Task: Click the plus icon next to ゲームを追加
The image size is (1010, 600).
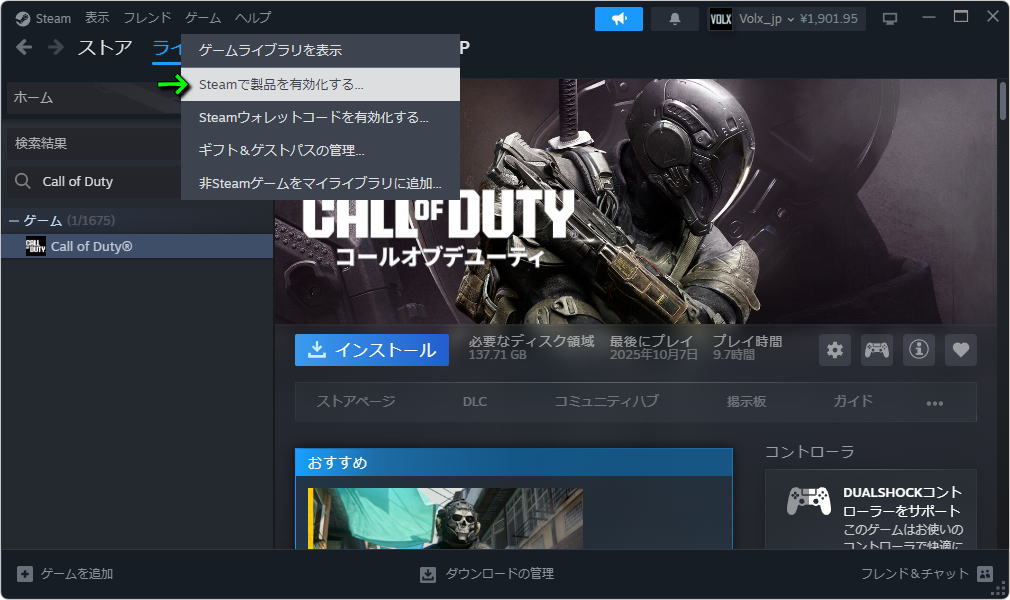Action: pos(24,574)
